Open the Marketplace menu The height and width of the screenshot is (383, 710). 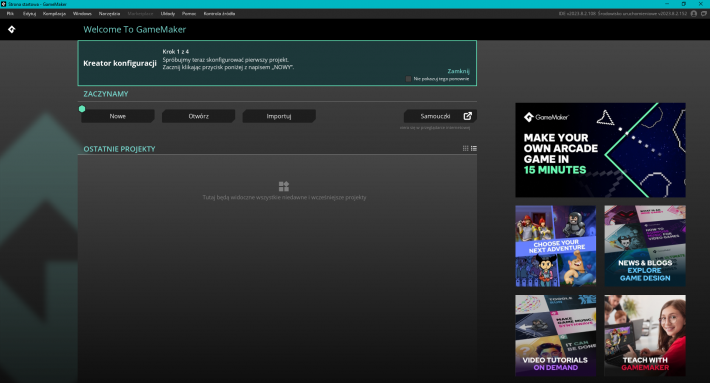pos(140,14)
